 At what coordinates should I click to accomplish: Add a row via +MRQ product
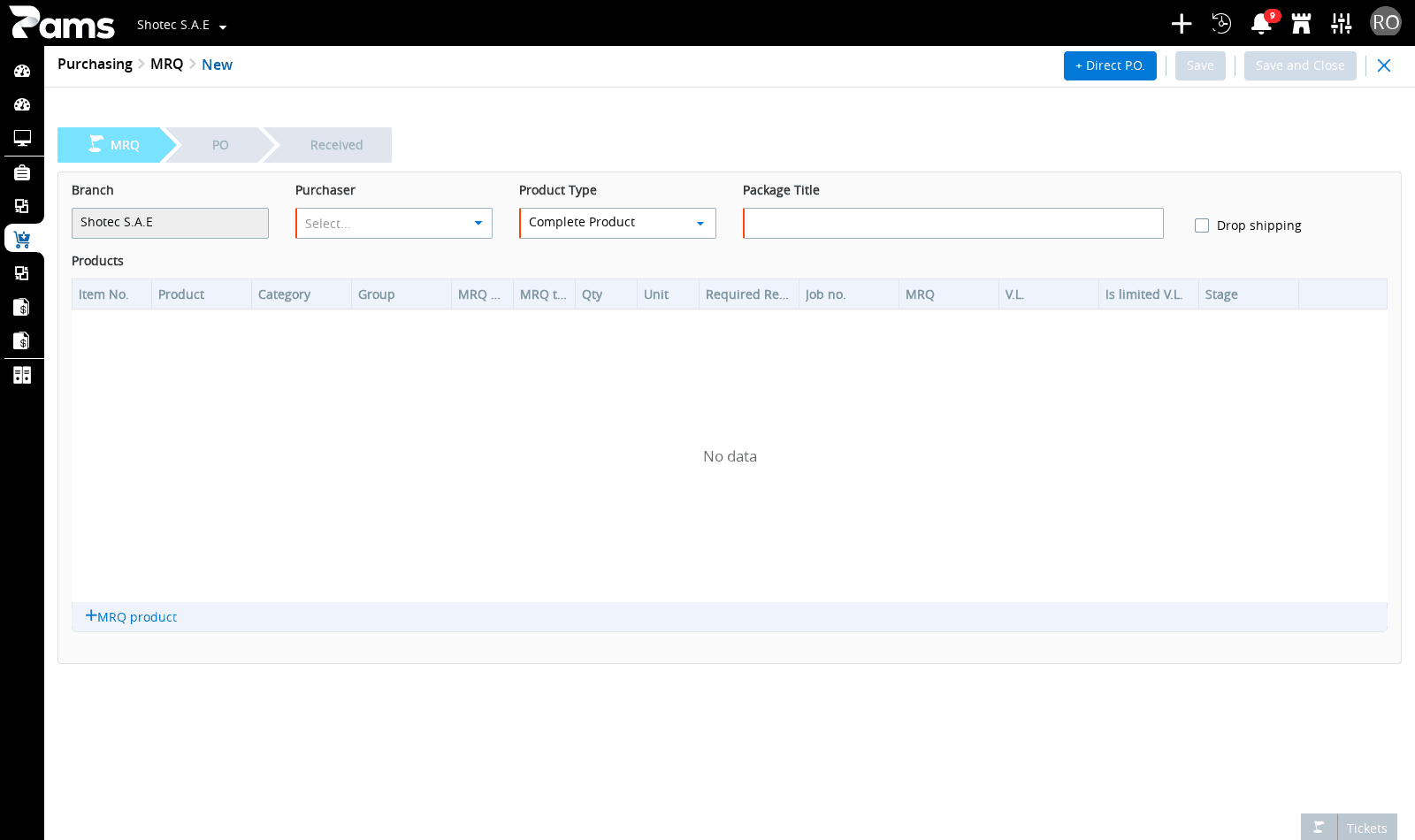click(x=131, y=616)
